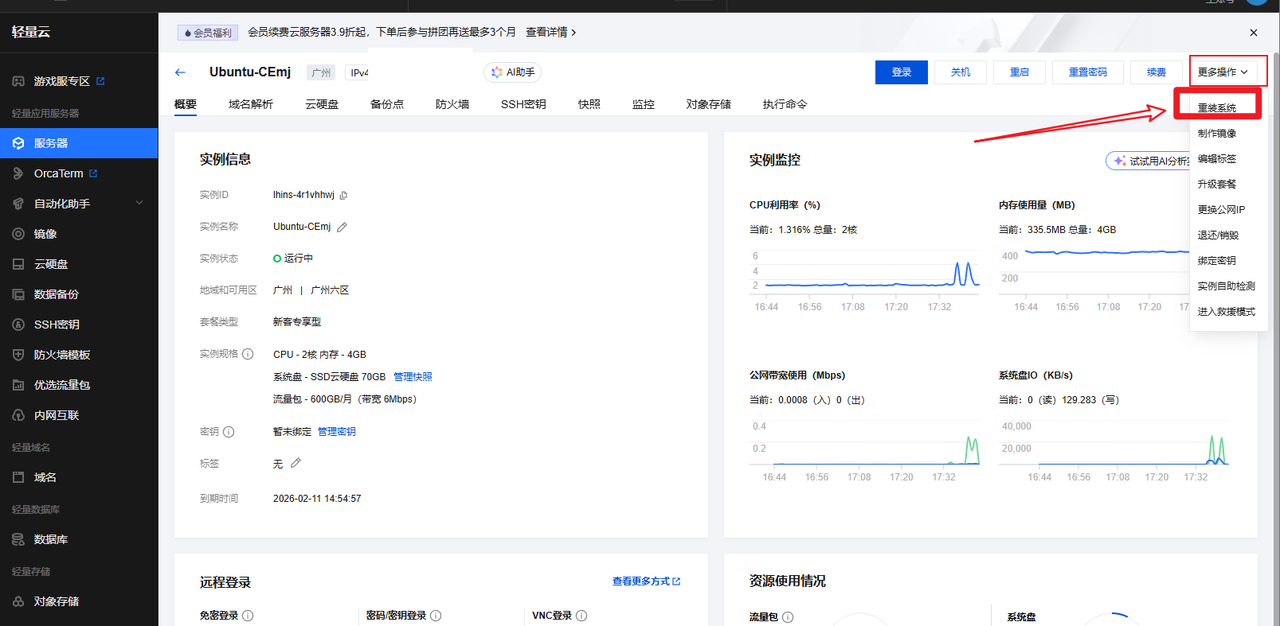
Task: Switch to the 防火墙 tab
Action: point(452,104)
